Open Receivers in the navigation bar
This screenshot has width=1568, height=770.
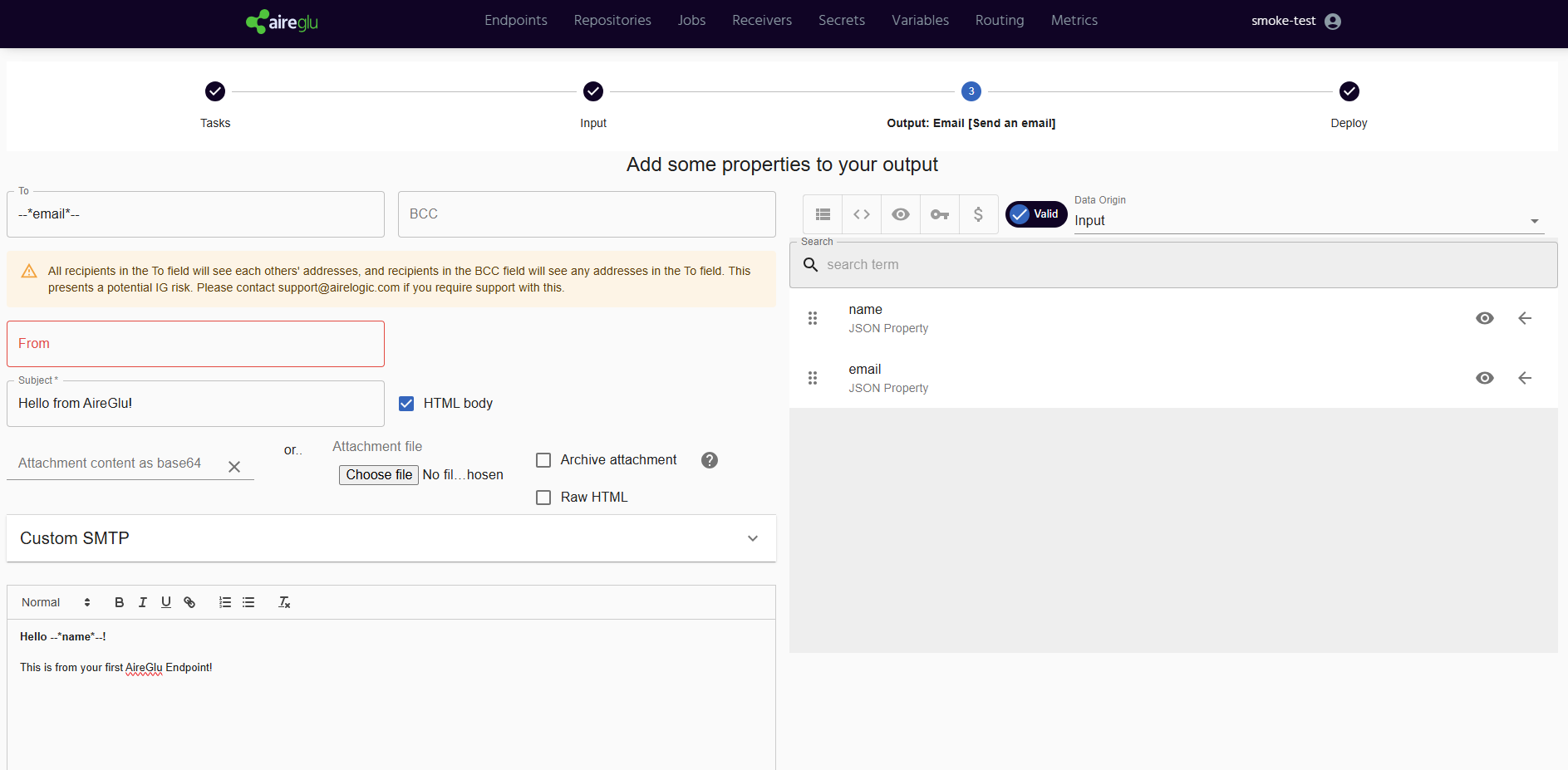[x=762, y=20]
